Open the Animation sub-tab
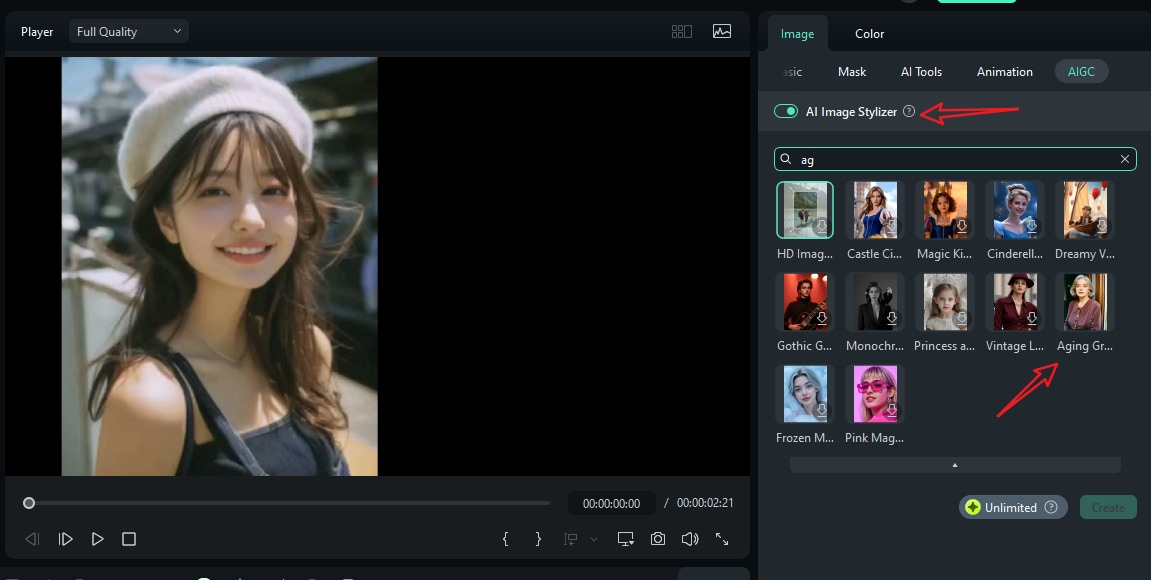This screenshot has width=1151, height=580. 1004,71
